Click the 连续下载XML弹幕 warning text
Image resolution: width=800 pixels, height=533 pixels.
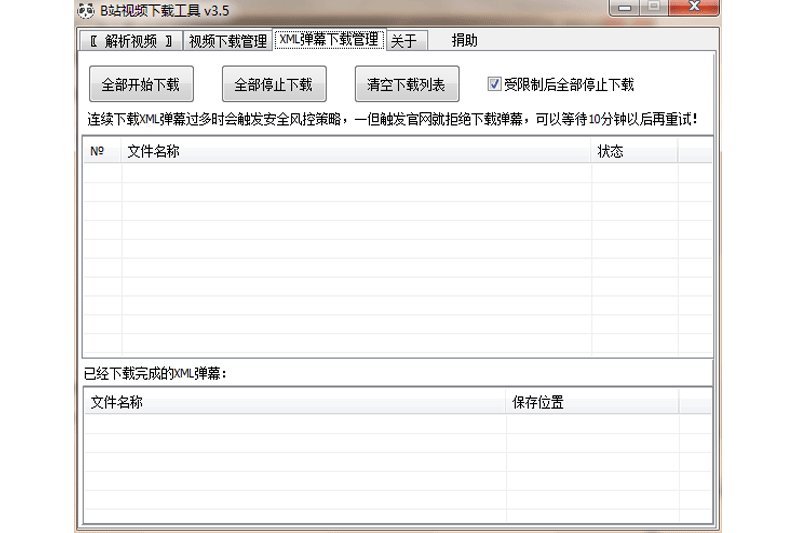click(x=392, y=119)
